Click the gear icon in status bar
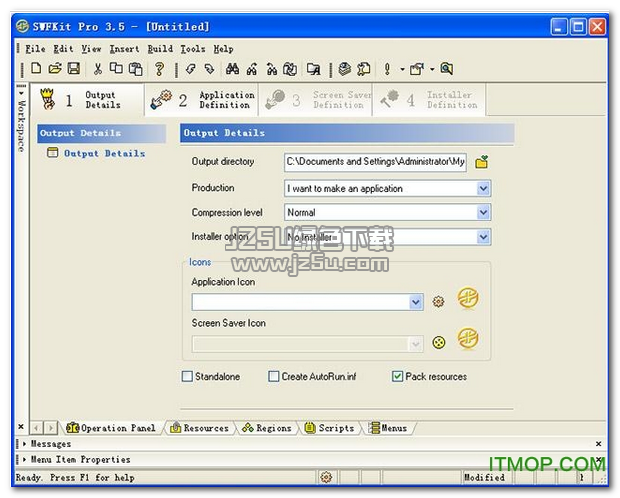This screenshot has width=620, height=498. [x=326, y=477]
